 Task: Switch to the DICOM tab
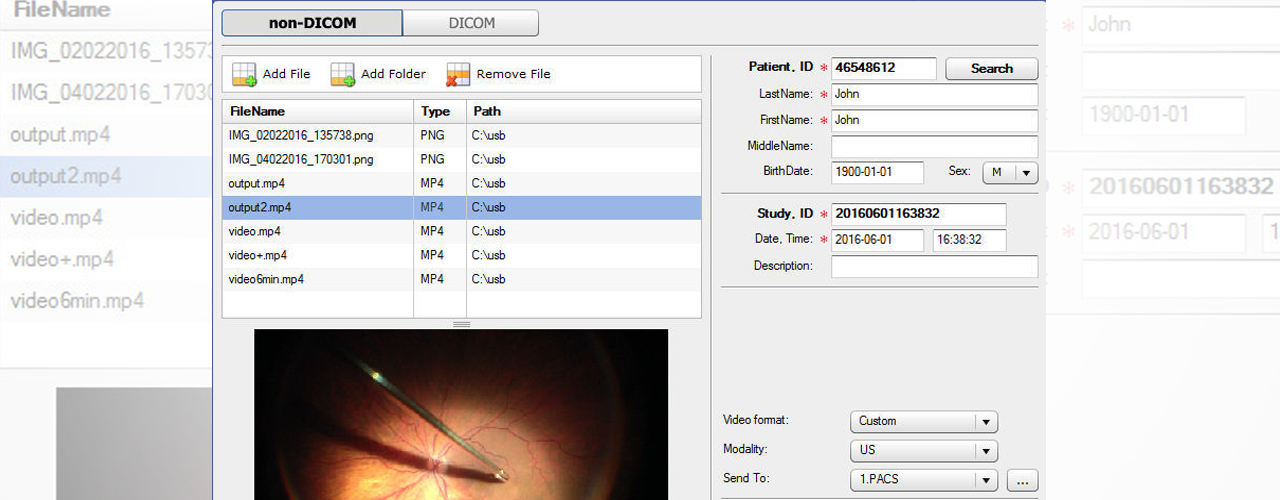point(471,23)
